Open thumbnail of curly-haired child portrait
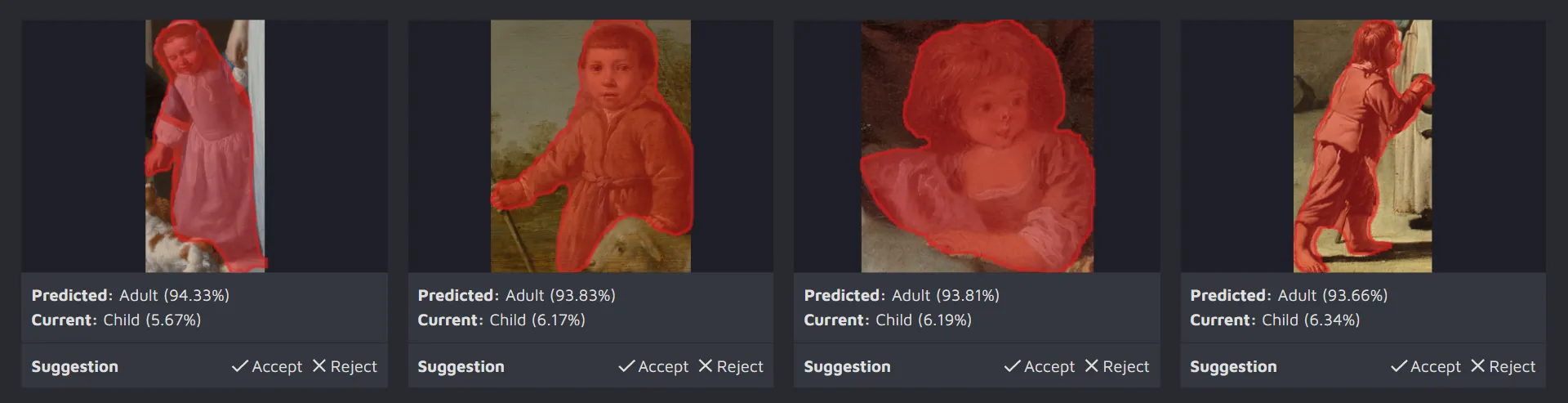Screen dimensions: 1568x403 click(978, 146)
